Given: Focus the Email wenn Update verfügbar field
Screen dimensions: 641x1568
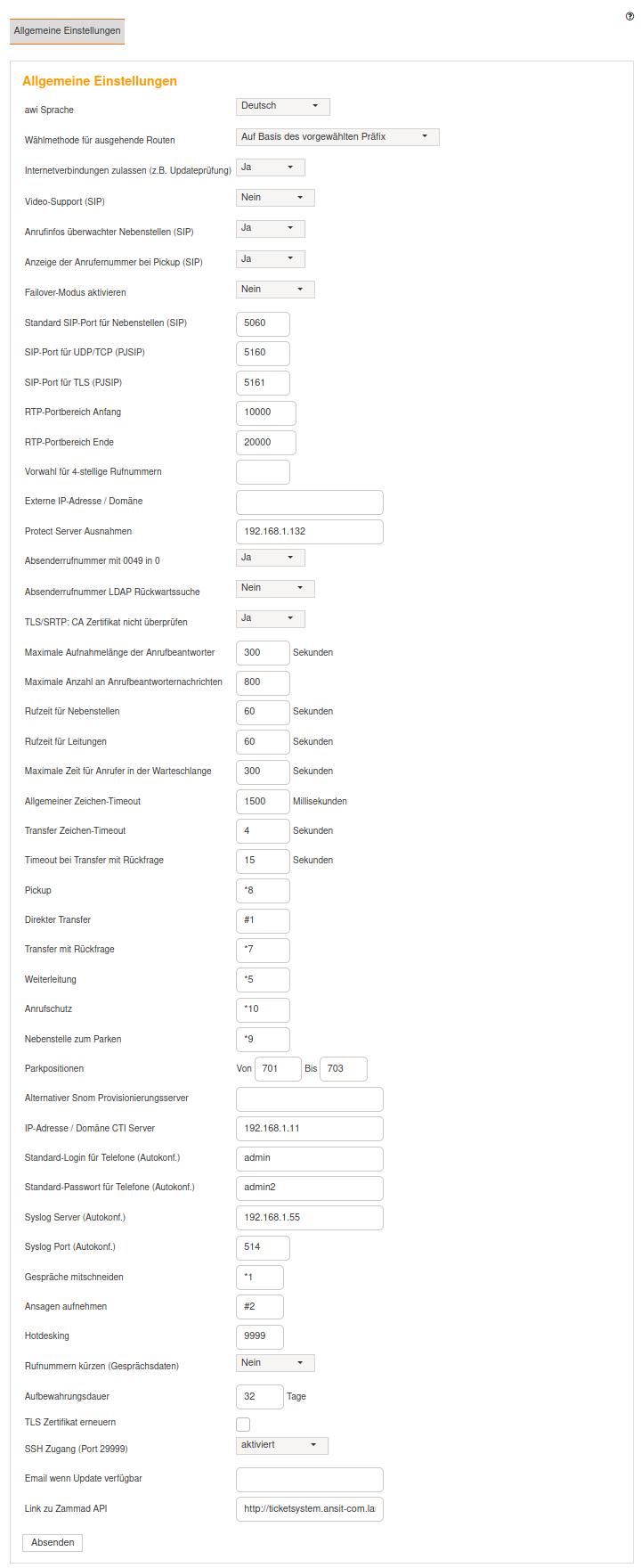Looking at the screenshot, I should pyautogui.click(x=309, y=1479).
